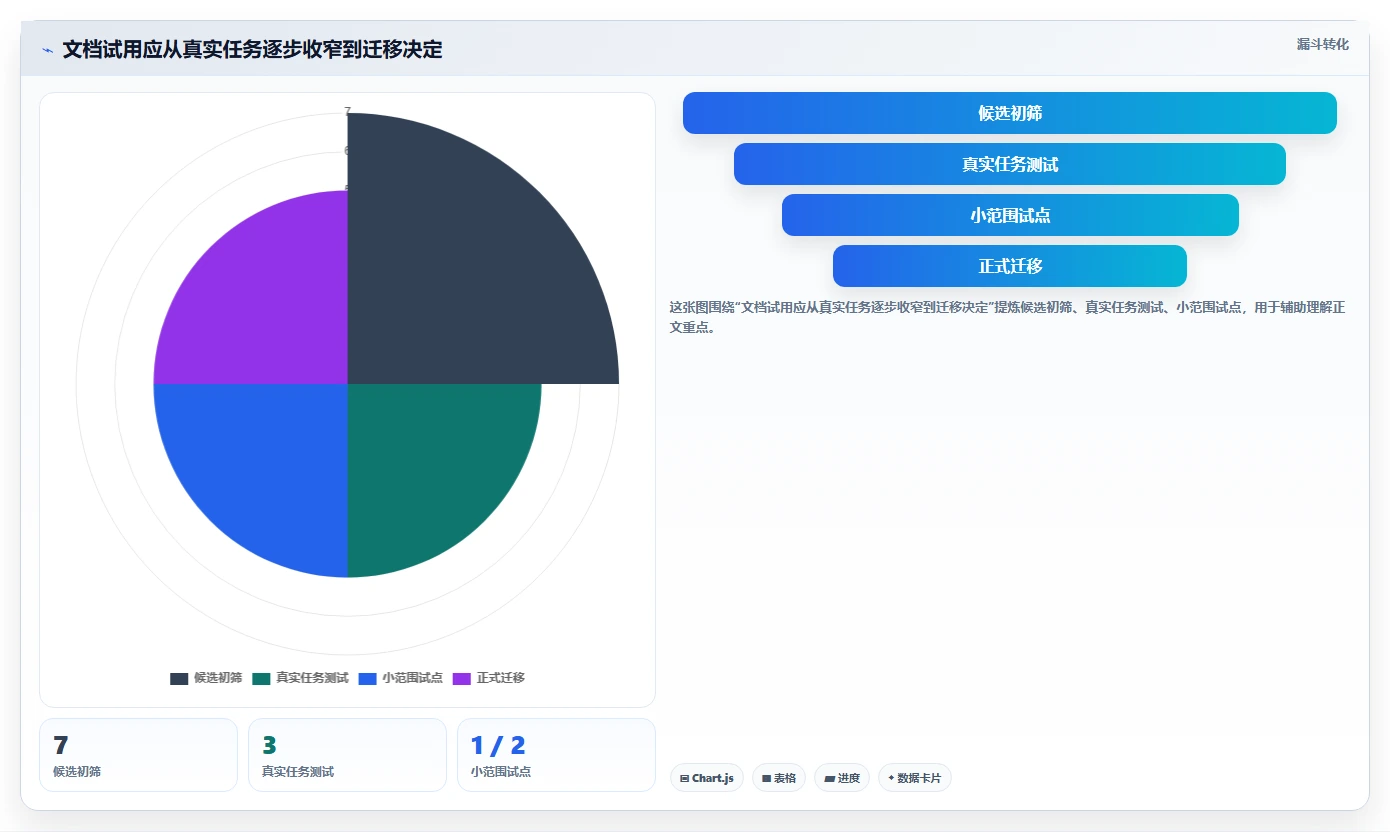The width and height of the screenshot is (1390, 832).
Task: Click the 数据卡片 tag chip
Action: point(915,778)
